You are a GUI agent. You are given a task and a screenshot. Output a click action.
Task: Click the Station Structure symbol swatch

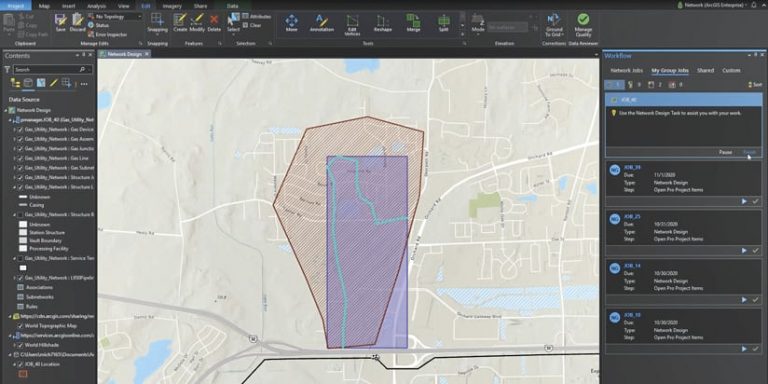(23, 232)
